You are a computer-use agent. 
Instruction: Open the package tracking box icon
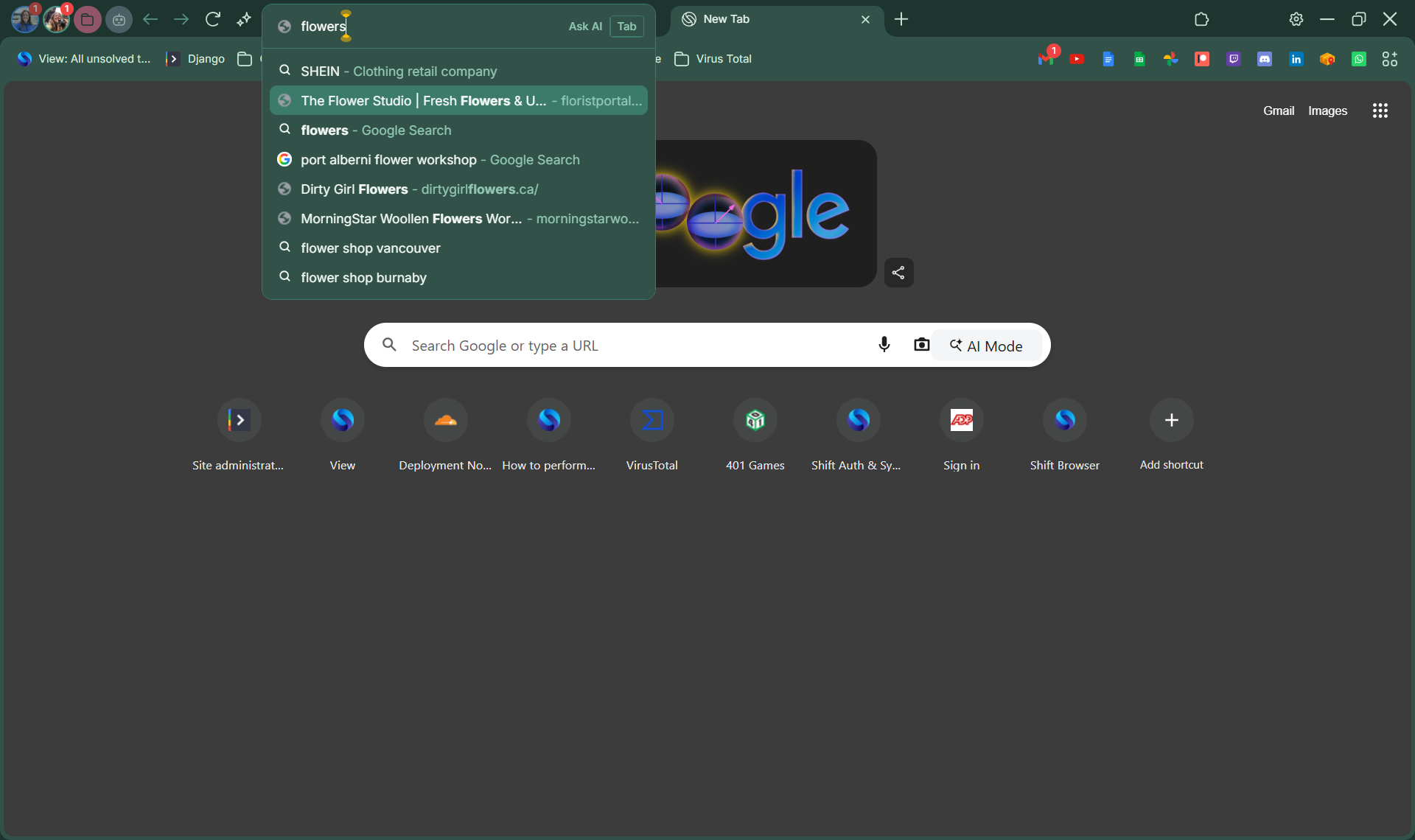[1327, 59]
